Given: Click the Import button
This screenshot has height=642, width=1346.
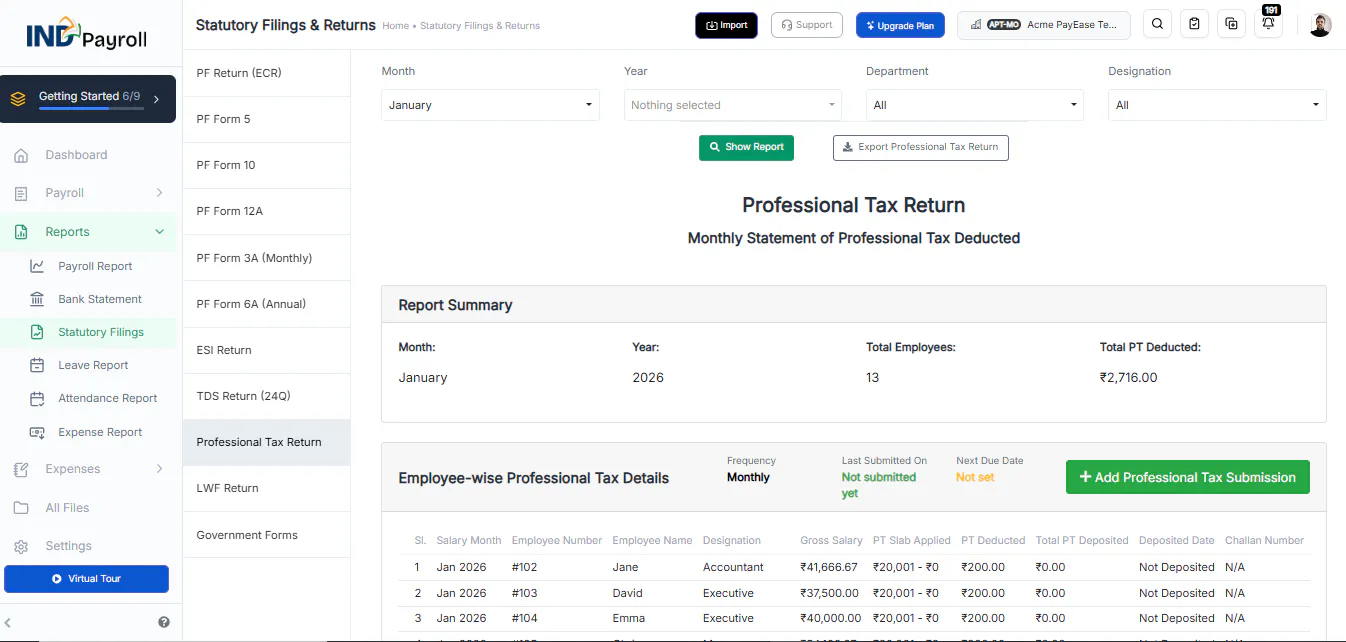Looking at the screenshot, I should coord(726,25).
